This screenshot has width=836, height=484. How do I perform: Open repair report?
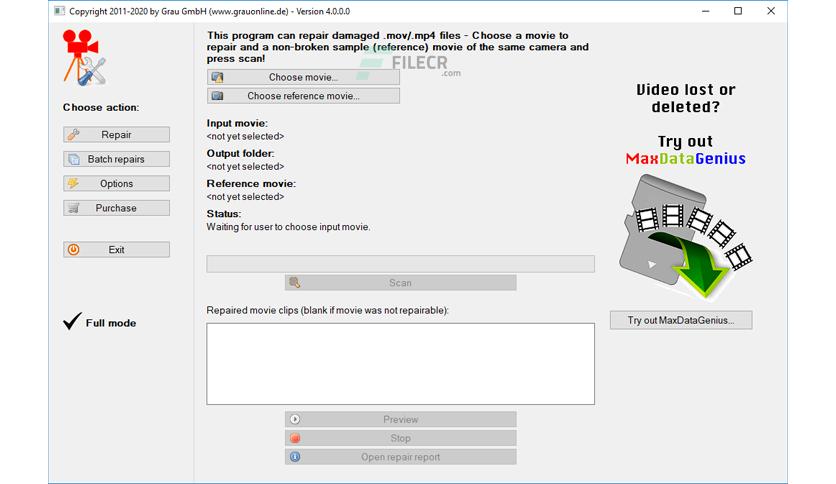coord(400,457)
